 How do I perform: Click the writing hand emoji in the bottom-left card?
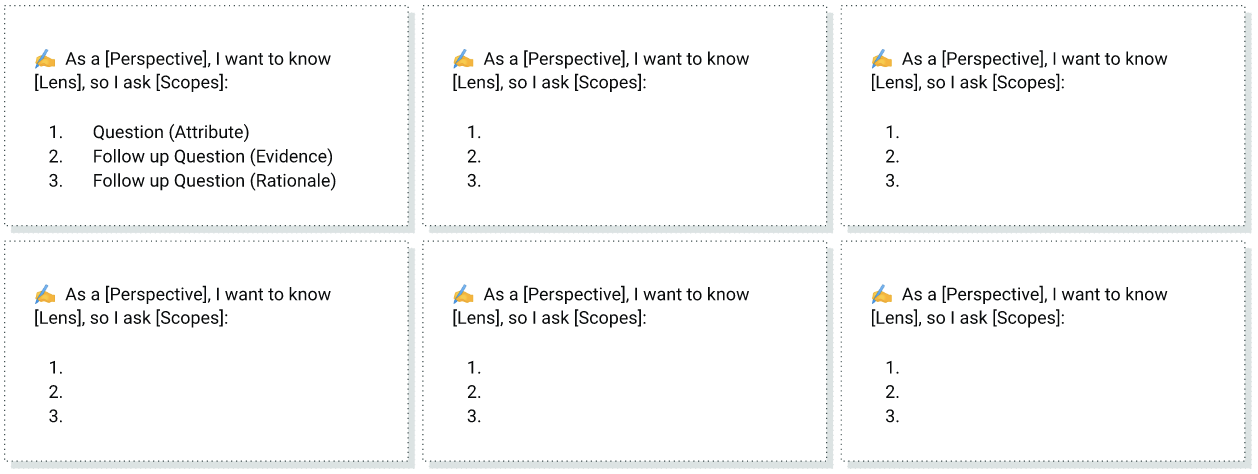(x=45, y=295)
